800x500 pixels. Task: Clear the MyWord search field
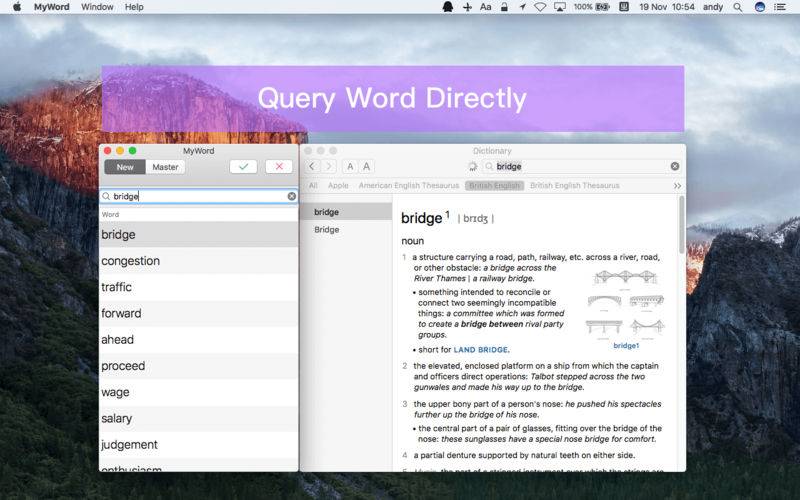[291, 196]
